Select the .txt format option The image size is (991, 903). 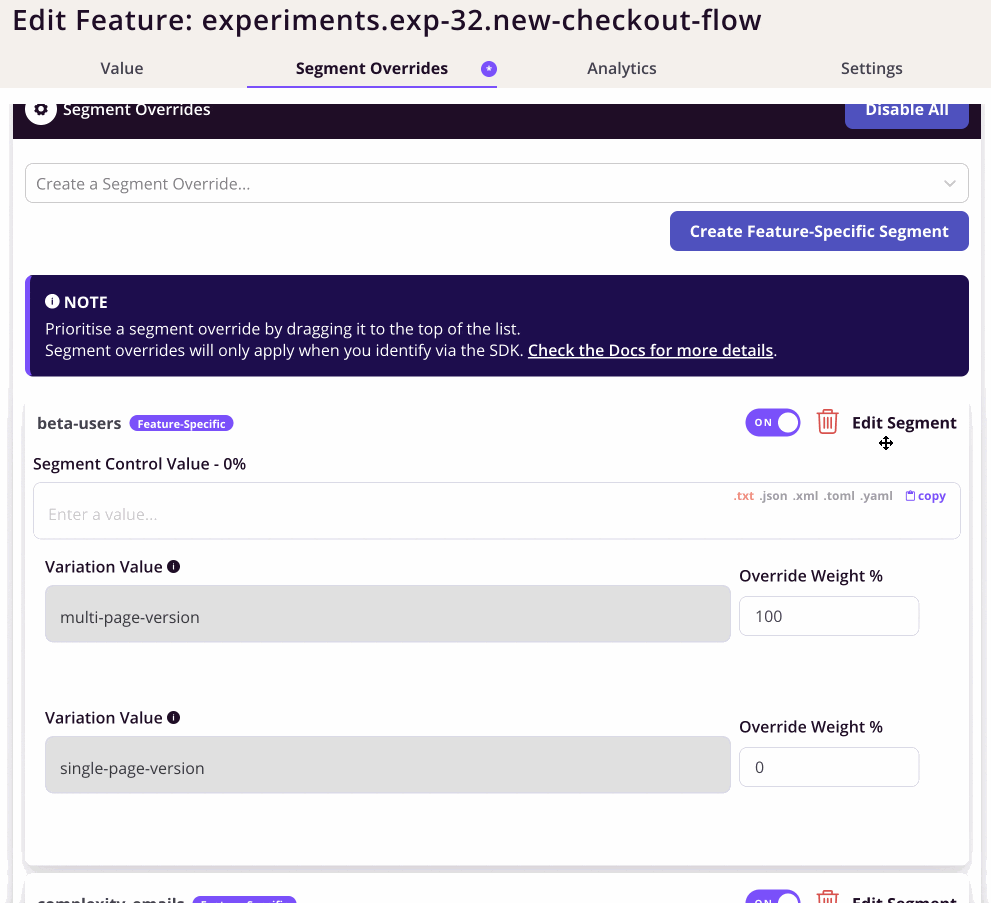[x=744, y=496]
